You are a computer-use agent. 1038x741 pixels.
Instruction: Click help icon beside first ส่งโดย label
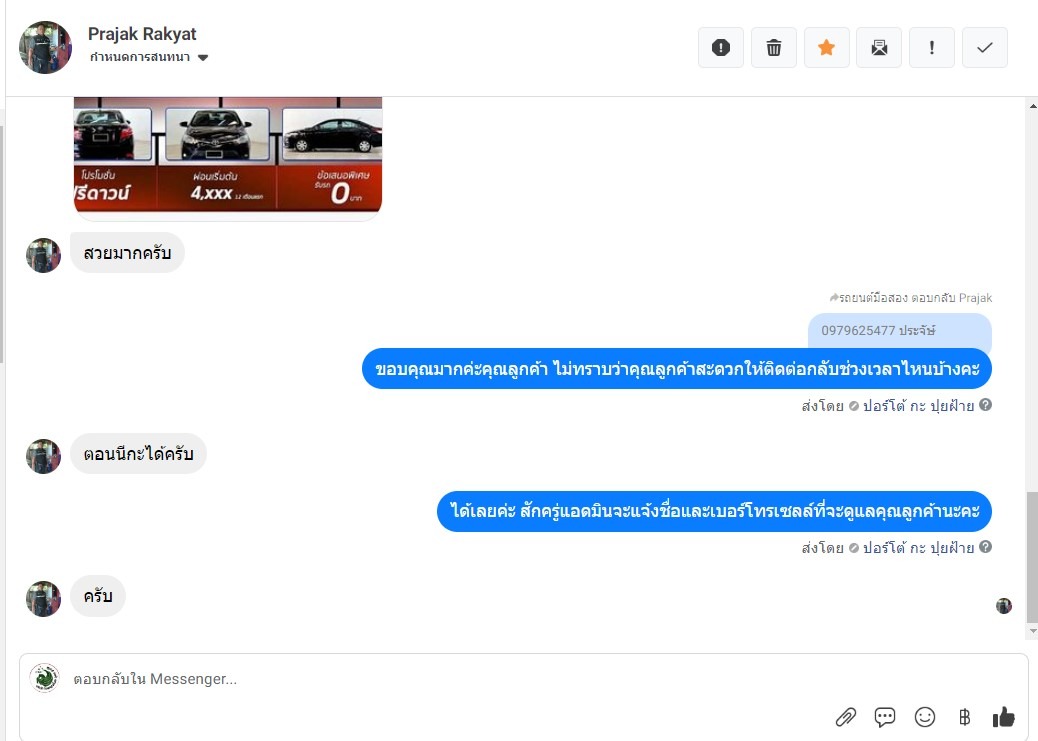pyautogui.click(x=985, y=405)
